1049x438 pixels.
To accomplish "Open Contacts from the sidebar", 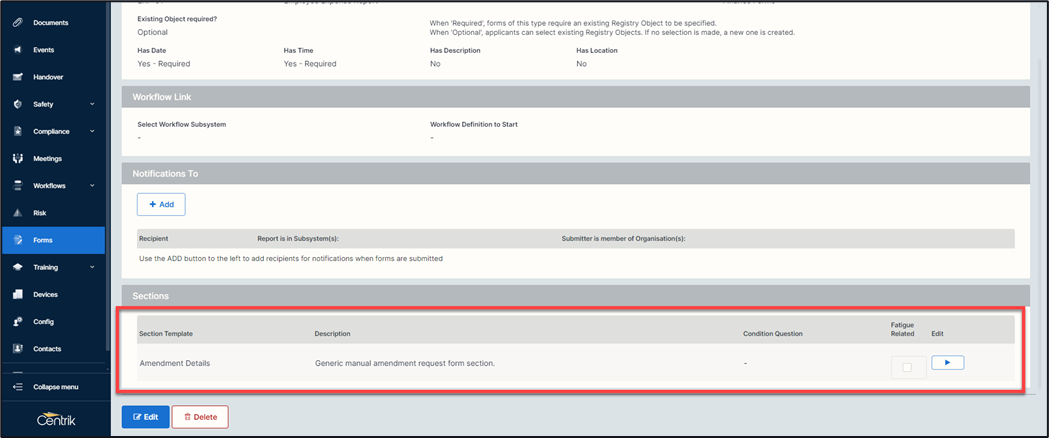I will coord(53,349).
